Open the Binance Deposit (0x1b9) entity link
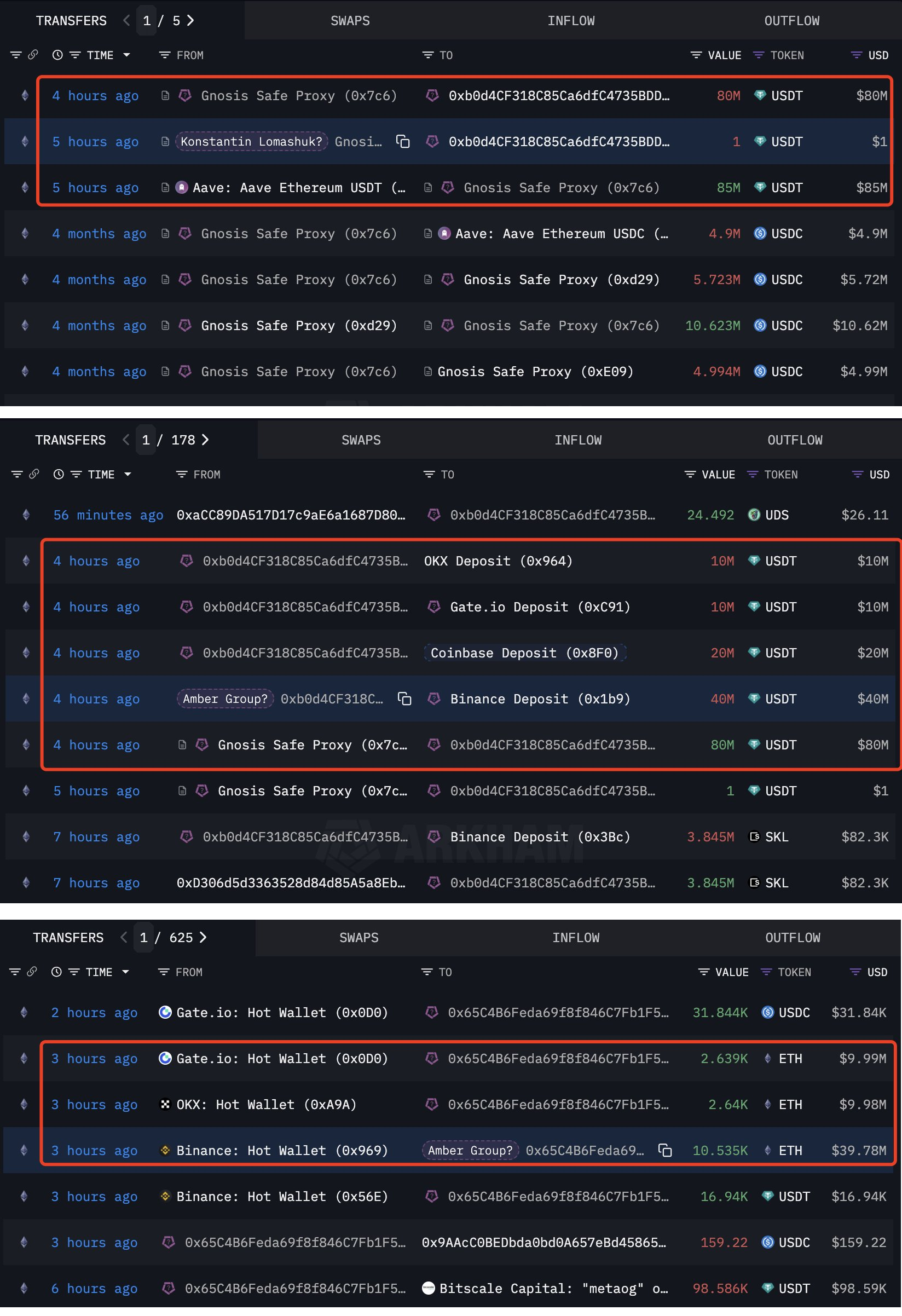 point(540,699)
